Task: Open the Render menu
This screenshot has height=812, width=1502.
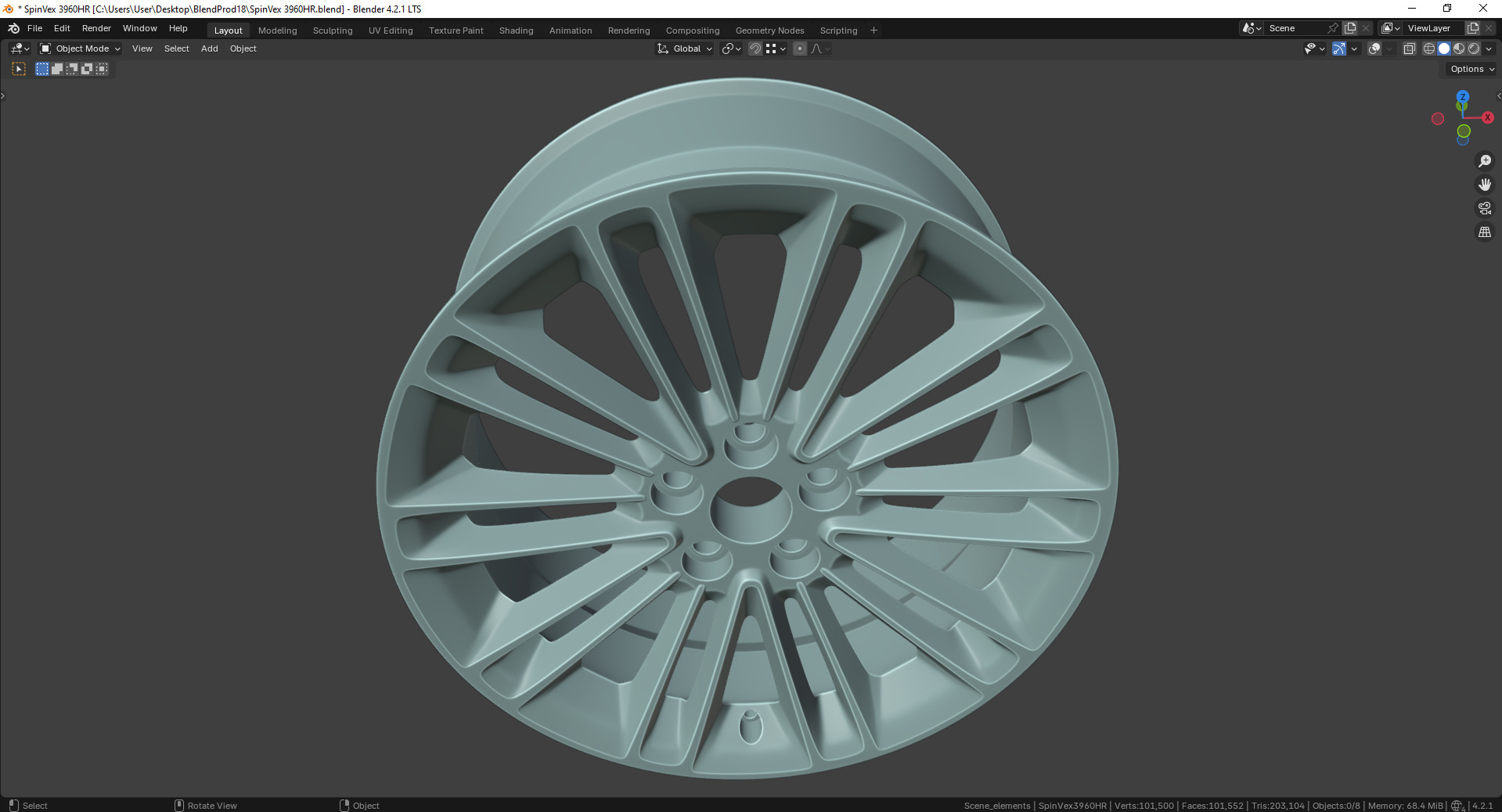Action: click(x=96, y=28)
